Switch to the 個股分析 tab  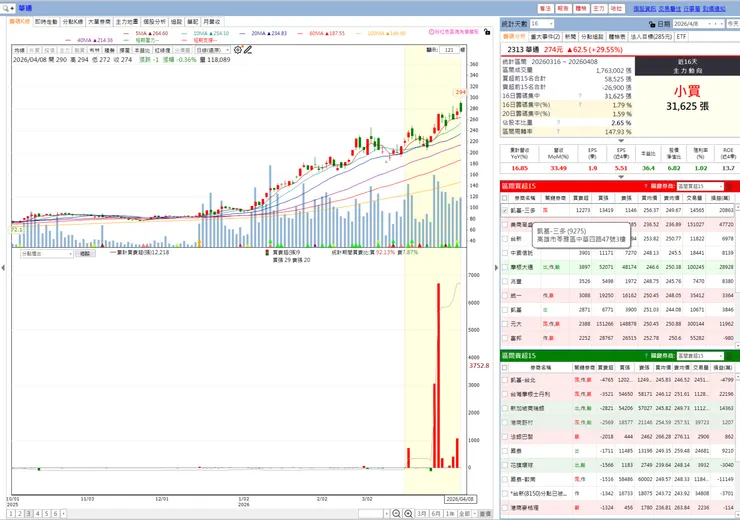[x=154, y=22]
